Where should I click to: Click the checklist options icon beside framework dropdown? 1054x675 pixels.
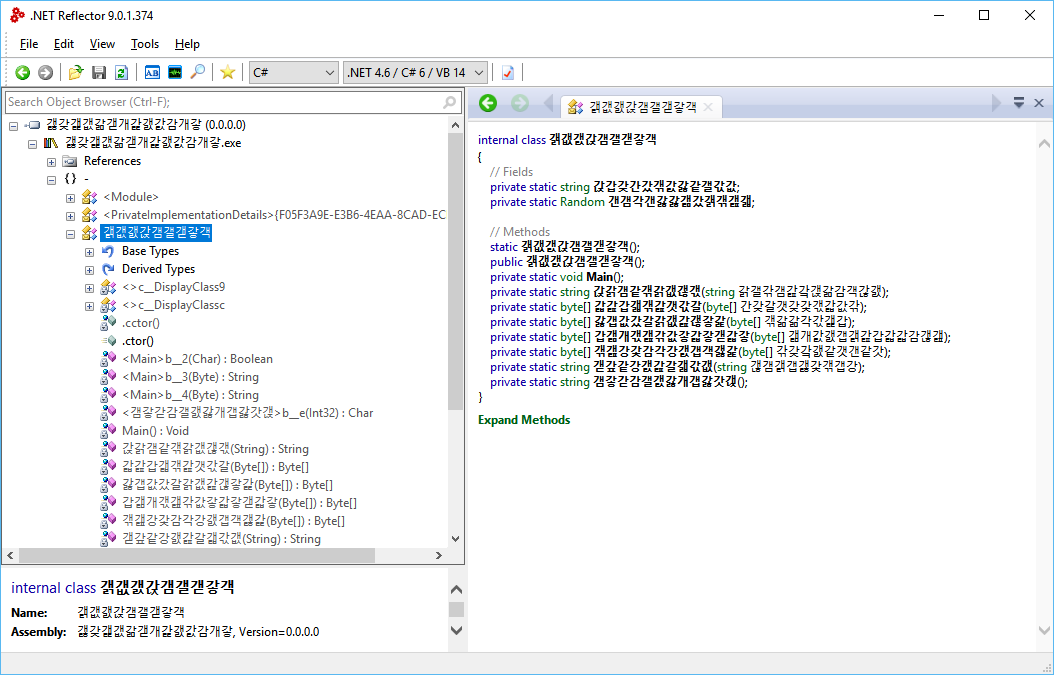tap(508, 72)
